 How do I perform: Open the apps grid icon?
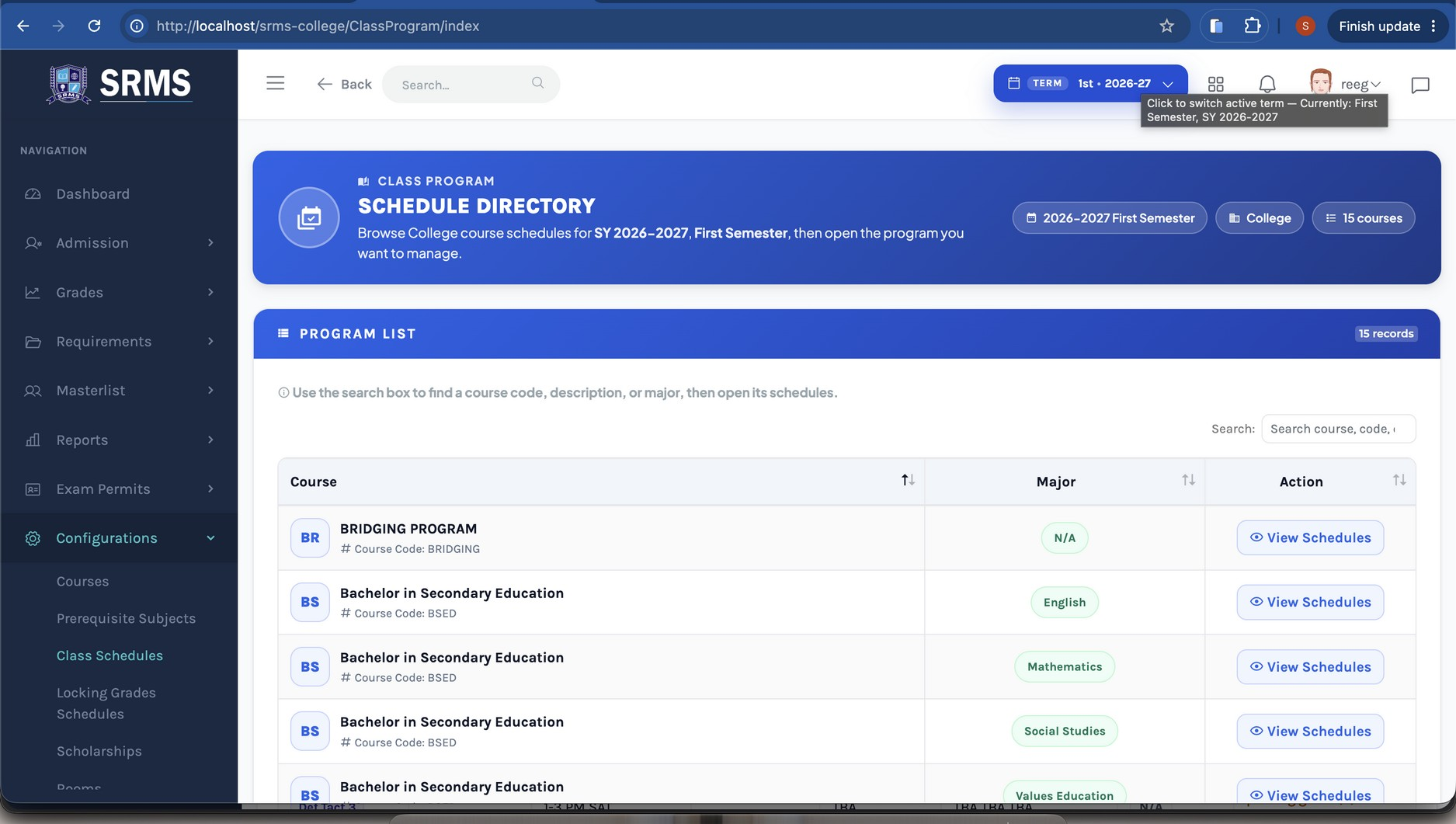point(1216,84)
